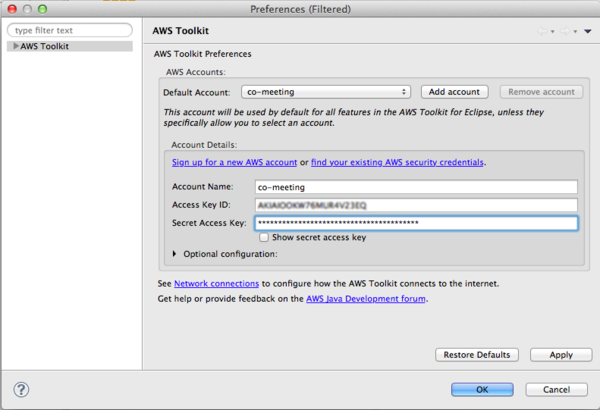The height and width of the screenshot is (410, 600).
Task: Open back history dropdown arrow
Action: 553,32
